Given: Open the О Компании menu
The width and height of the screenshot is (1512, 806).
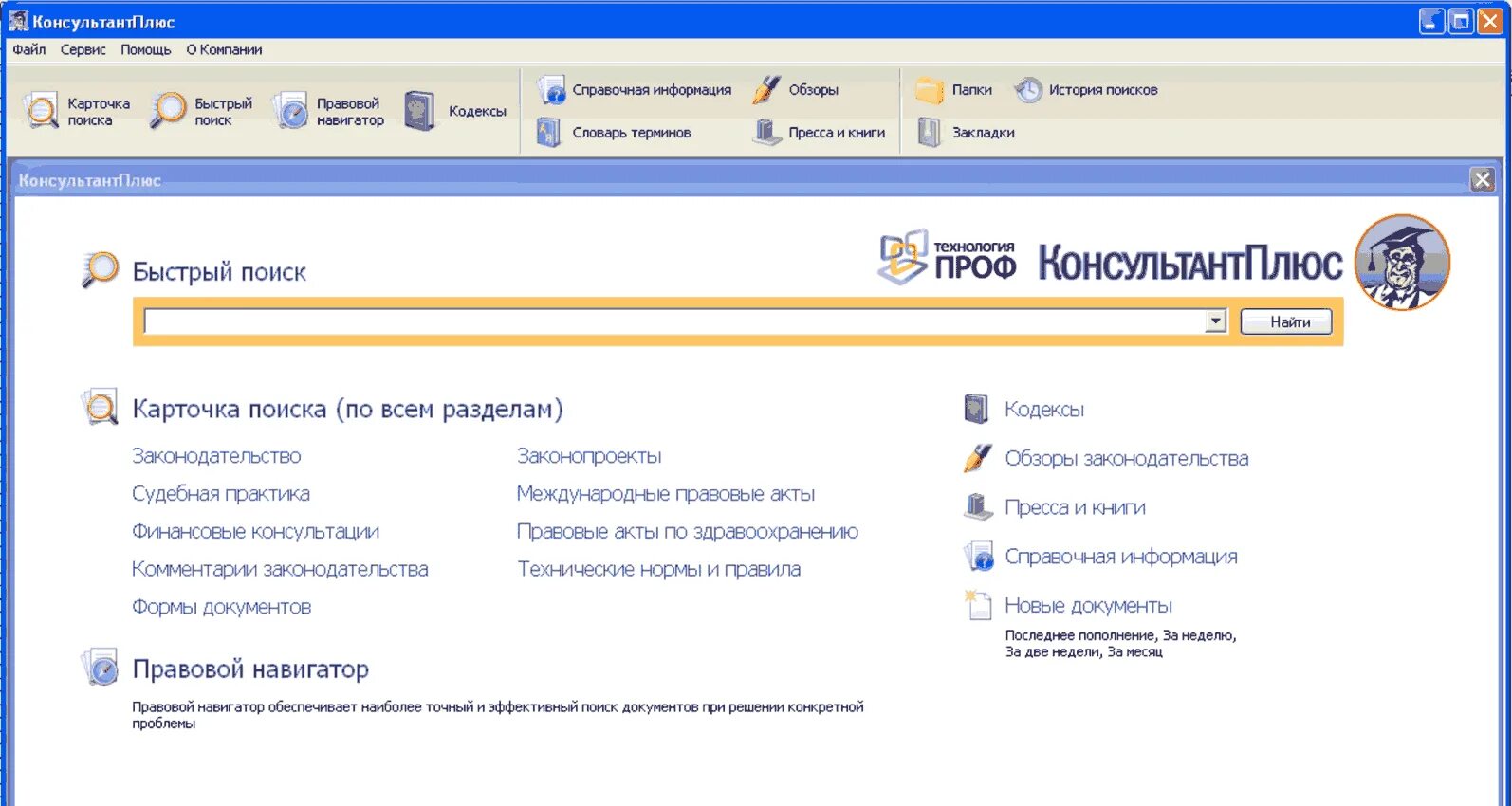Looking at the screenshot, I should (224, 49).
